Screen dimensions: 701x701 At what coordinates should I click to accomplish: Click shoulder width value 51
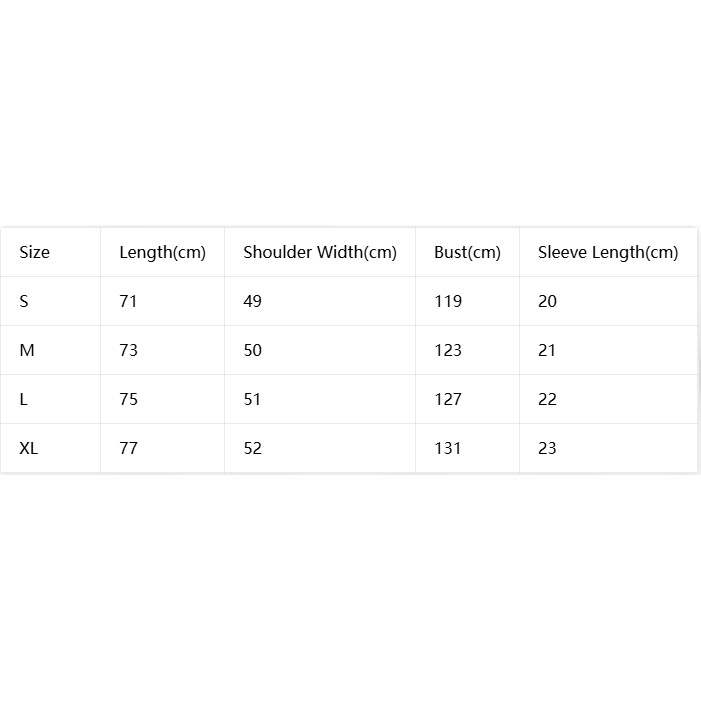coord(252,399)
